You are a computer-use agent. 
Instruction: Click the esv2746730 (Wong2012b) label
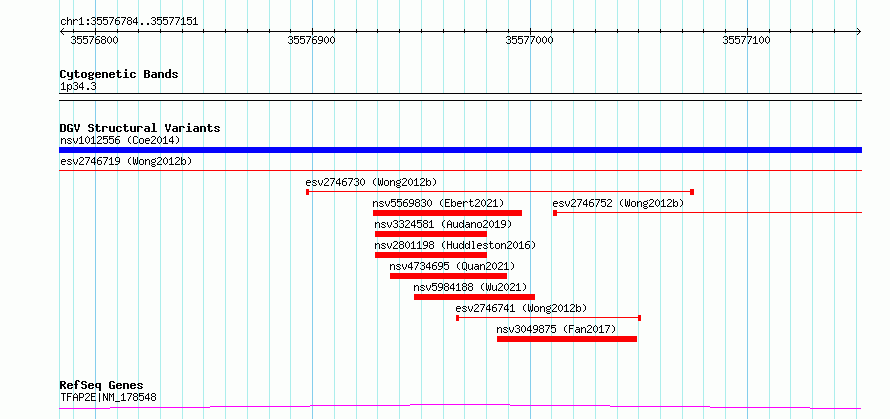(x=371, y=182)
